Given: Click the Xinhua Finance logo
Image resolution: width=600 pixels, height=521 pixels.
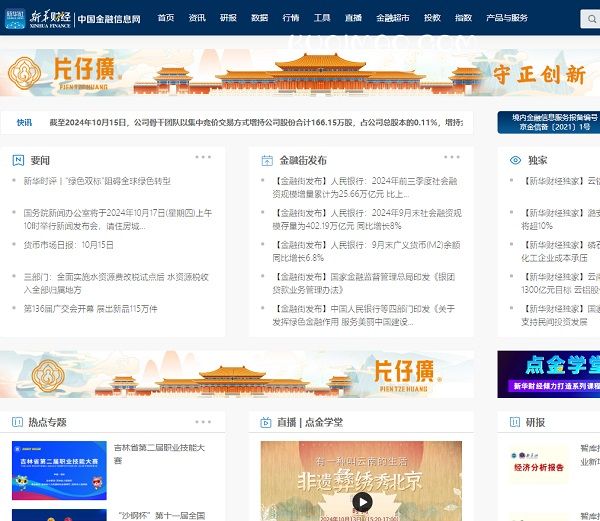Looking at the screenshot, I should click(x=38, y=19).
